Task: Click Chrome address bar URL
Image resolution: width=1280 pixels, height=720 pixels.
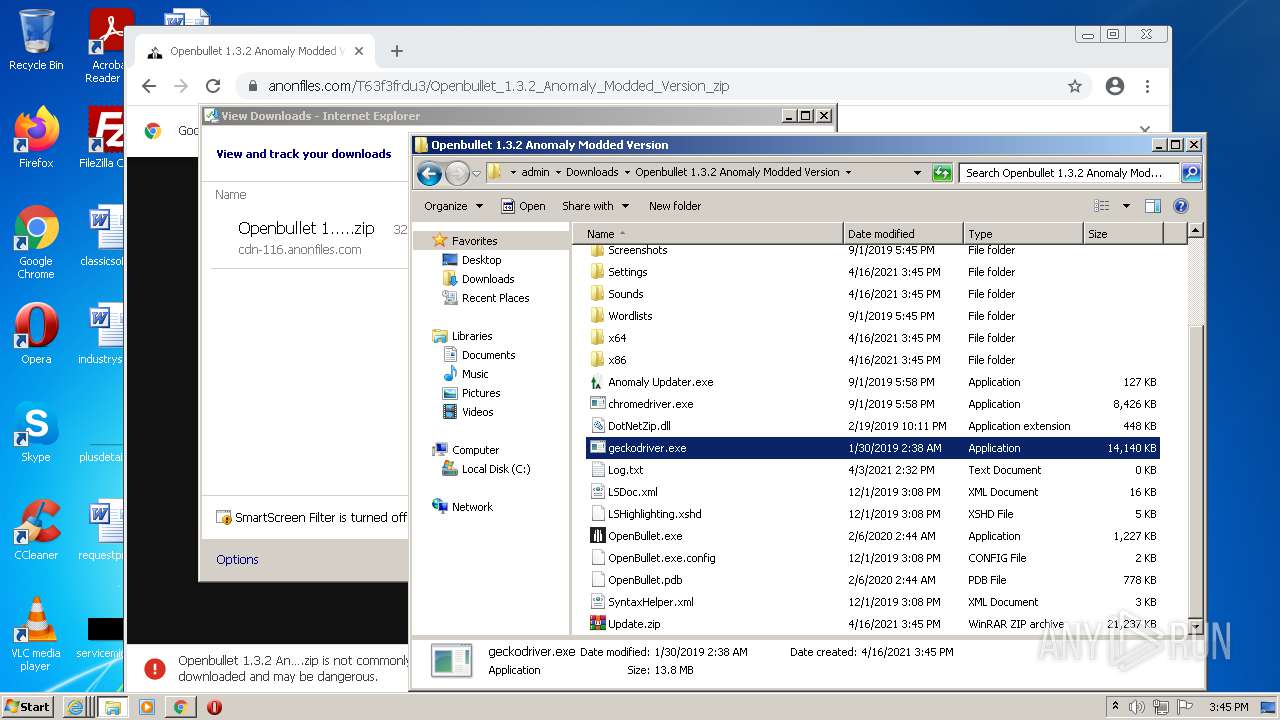Action: click(x=498, y=86)
